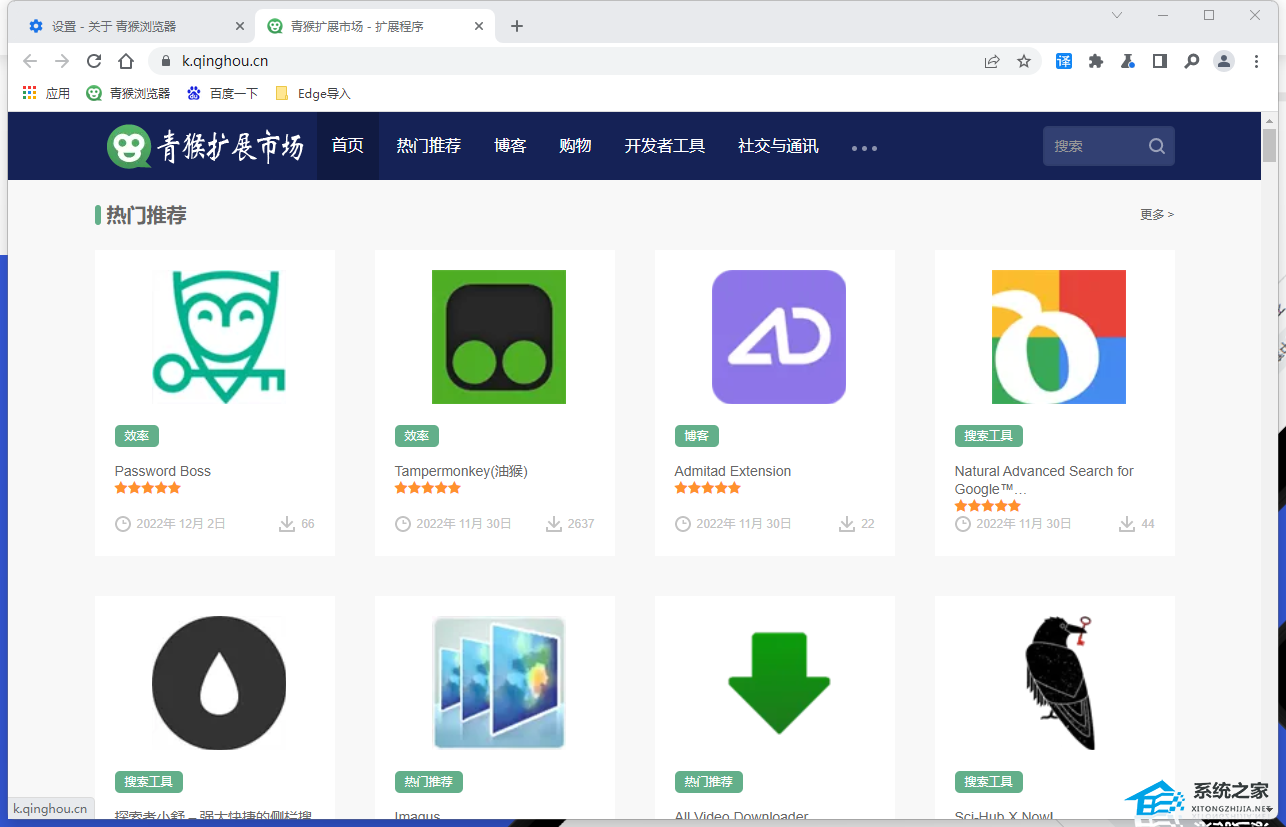This screenshot has width=1286, height=827.
Task: Click download icon on Tampermonkey card
Action: point(554,524)
